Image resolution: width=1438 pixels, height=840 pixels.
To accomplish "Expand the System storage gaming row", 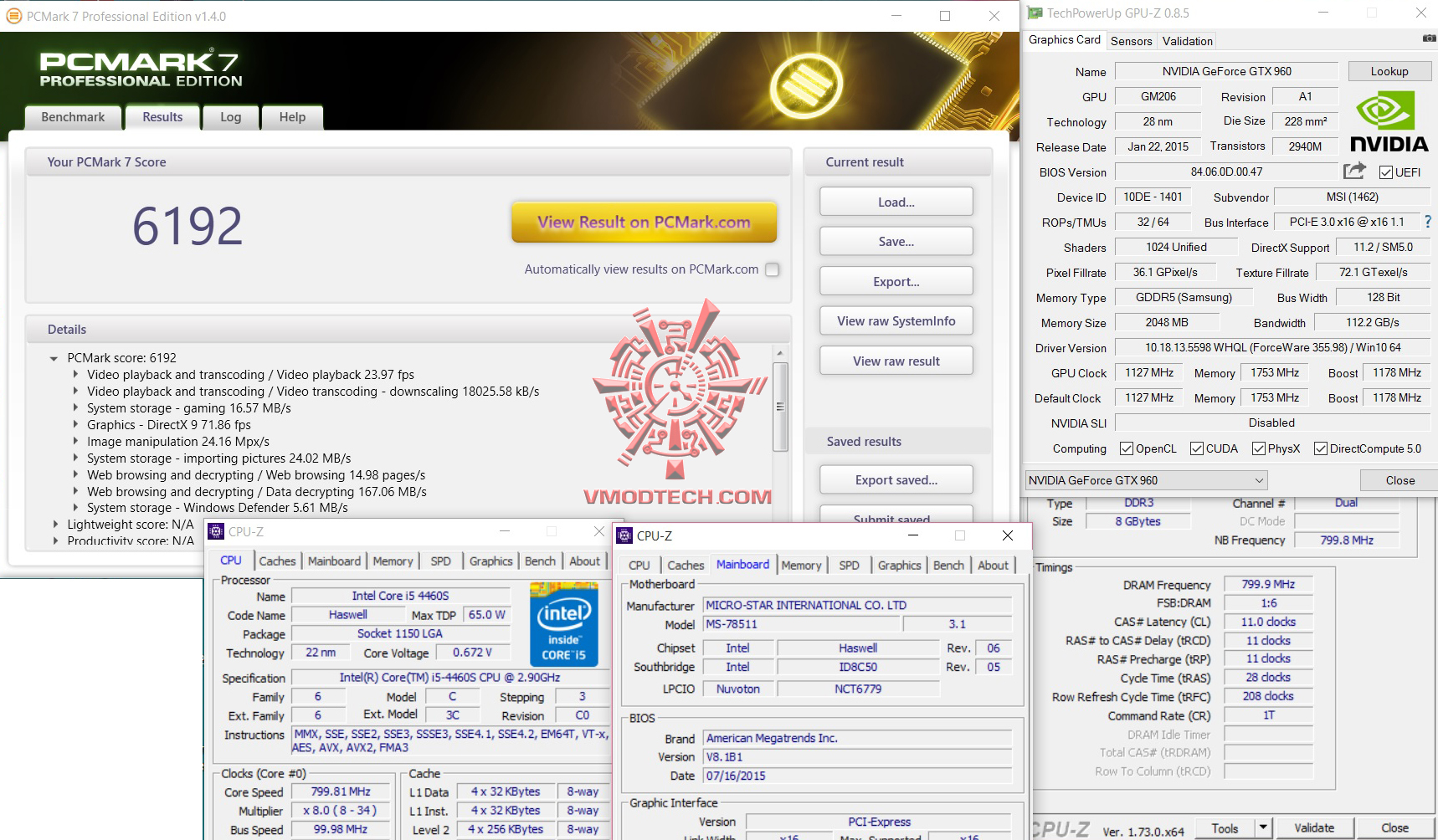I will tap(75, 408).
